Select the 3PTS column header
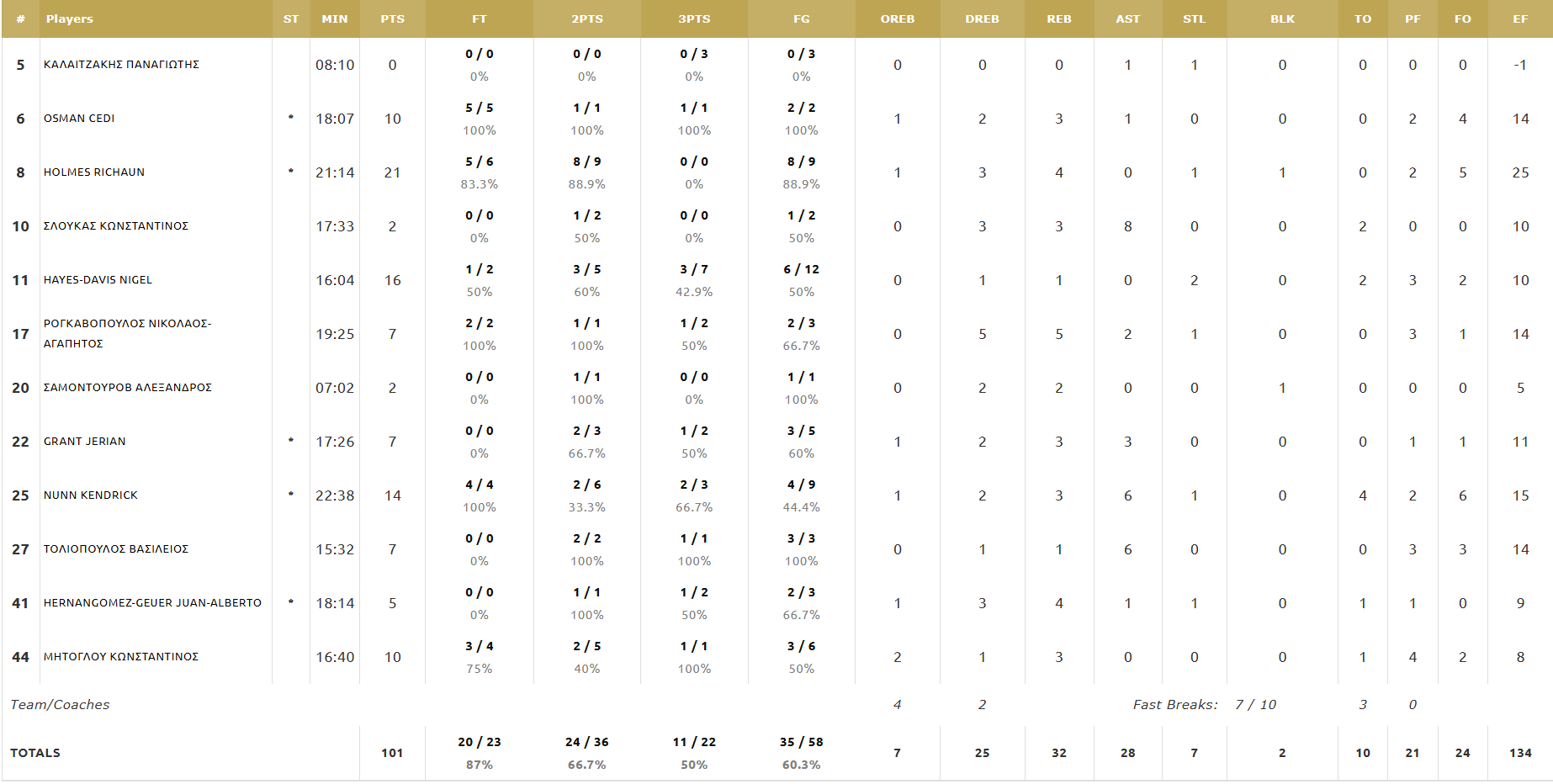1553x784 pixels. (694, 19)
